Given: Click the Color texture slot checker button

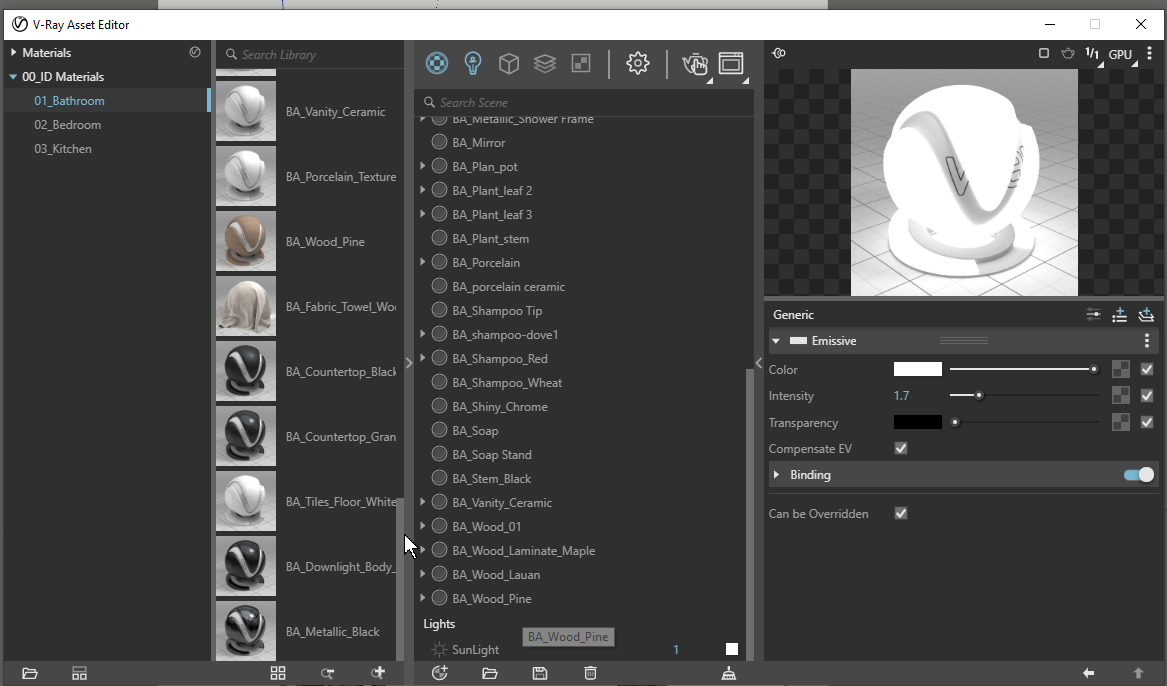Looking at the screenshot, I should point(1121,369).
